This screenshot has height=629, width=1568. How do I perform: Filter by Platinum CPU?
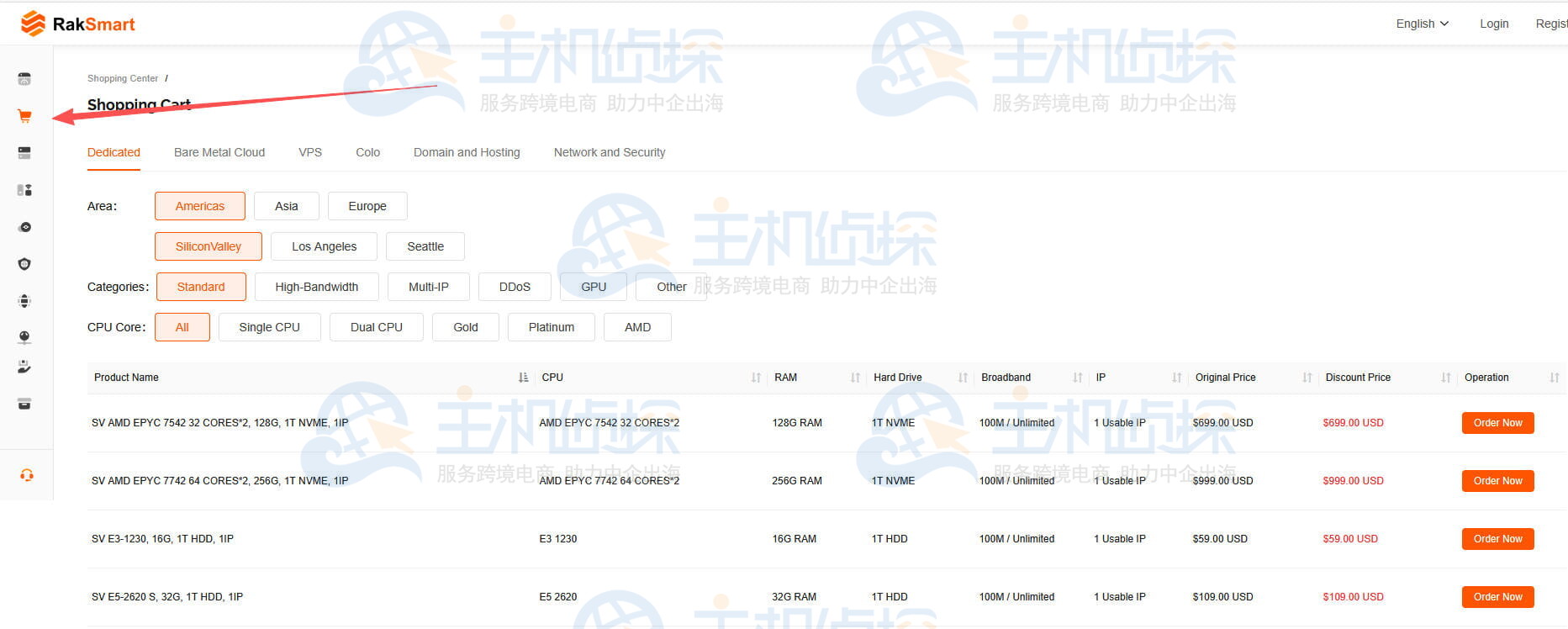point(552,327)
